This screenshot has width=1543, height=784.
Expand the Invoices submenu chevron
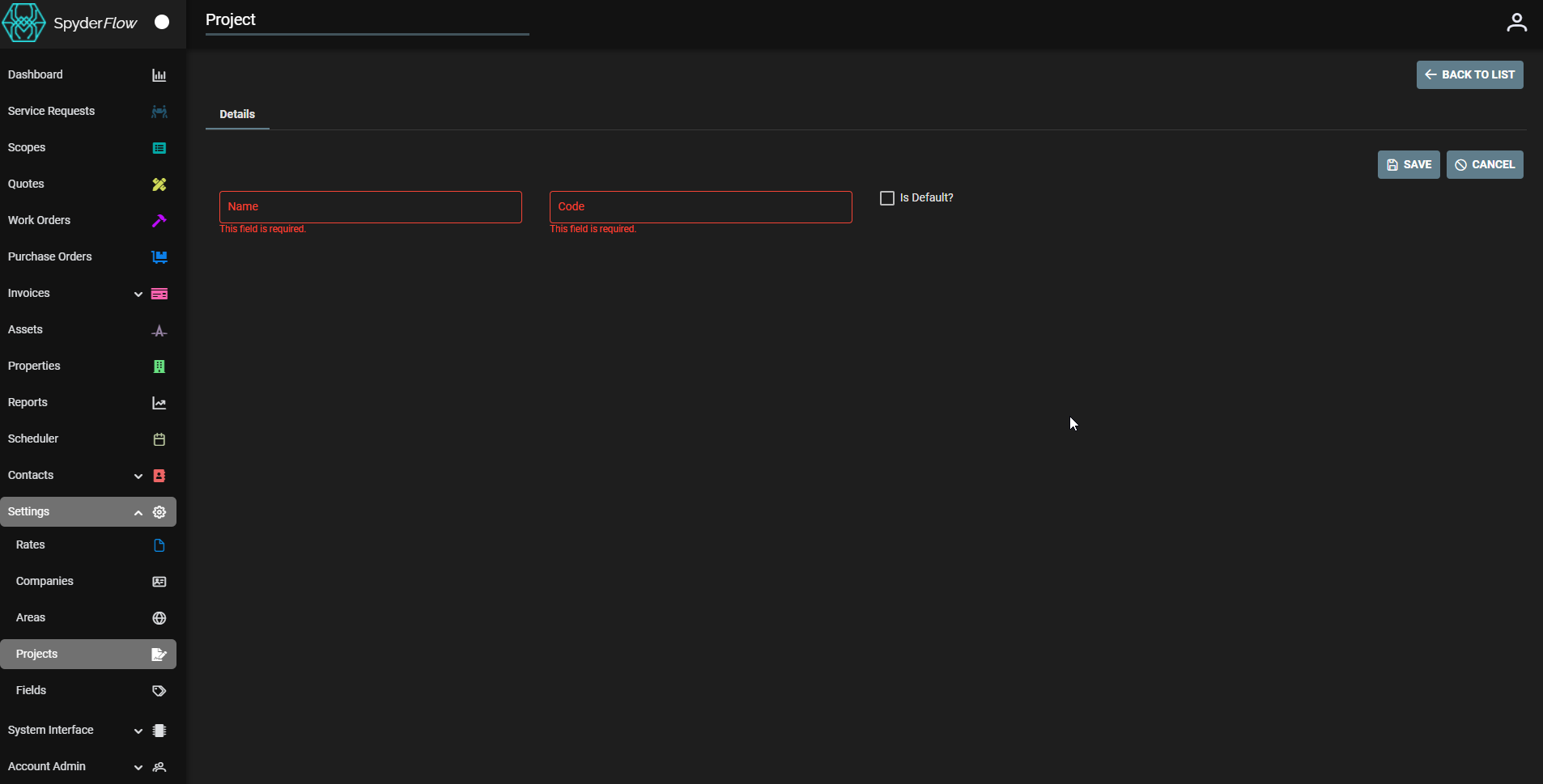pos(138,295)
